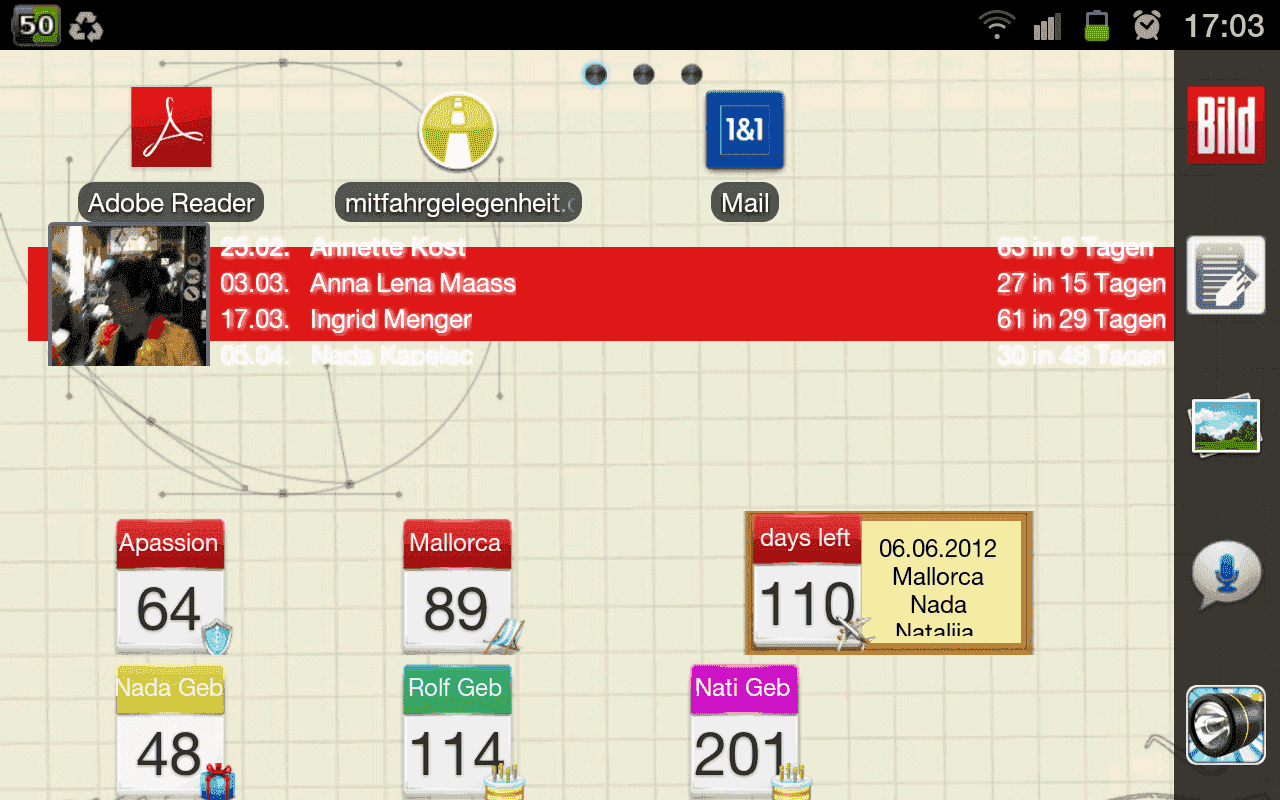Start voice search microphone icon
This screenshot has height=800, width=1280.
coord(1225,575)
